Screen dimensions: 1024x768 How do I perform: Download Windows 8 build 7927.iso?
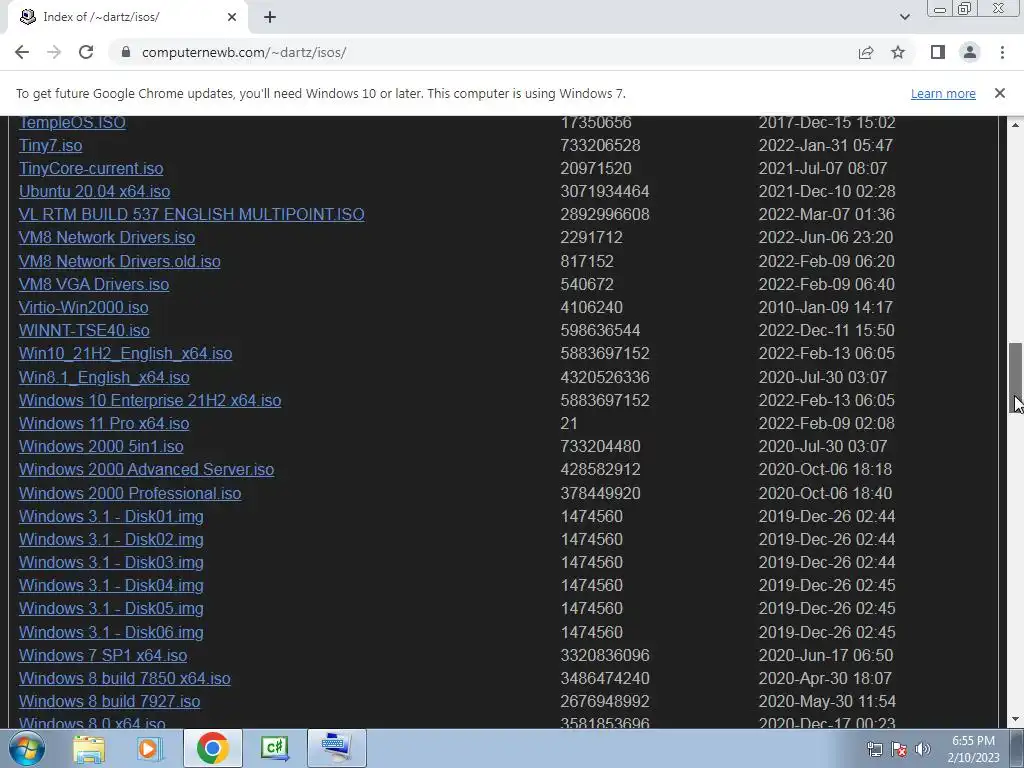110,701
